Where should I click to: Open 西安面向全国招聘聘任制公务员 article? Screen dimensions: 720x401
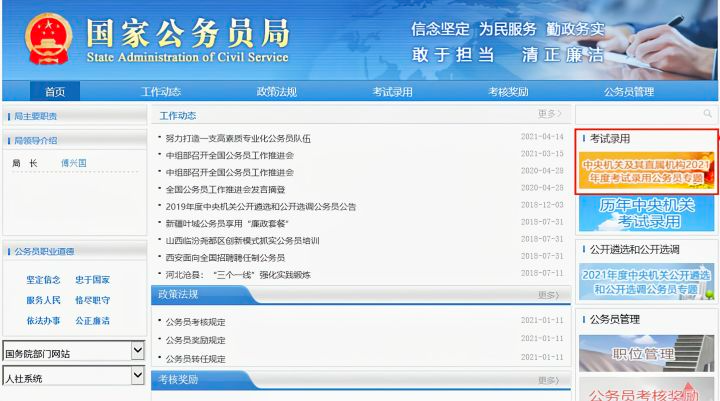225,257
